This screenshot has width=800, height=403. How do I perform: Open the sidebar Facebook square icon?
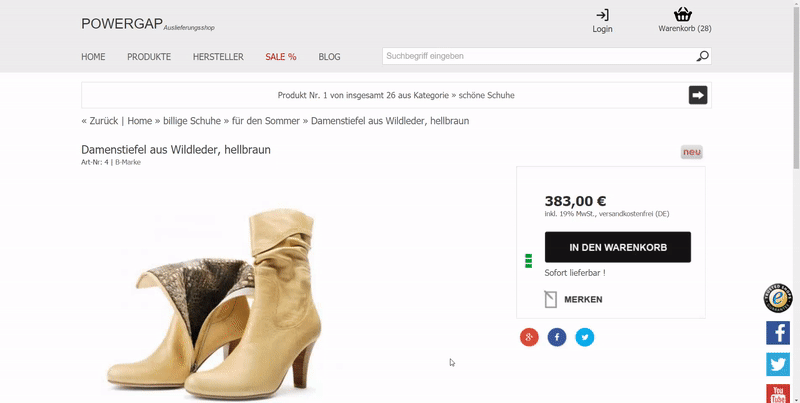(x=778, y=333)
